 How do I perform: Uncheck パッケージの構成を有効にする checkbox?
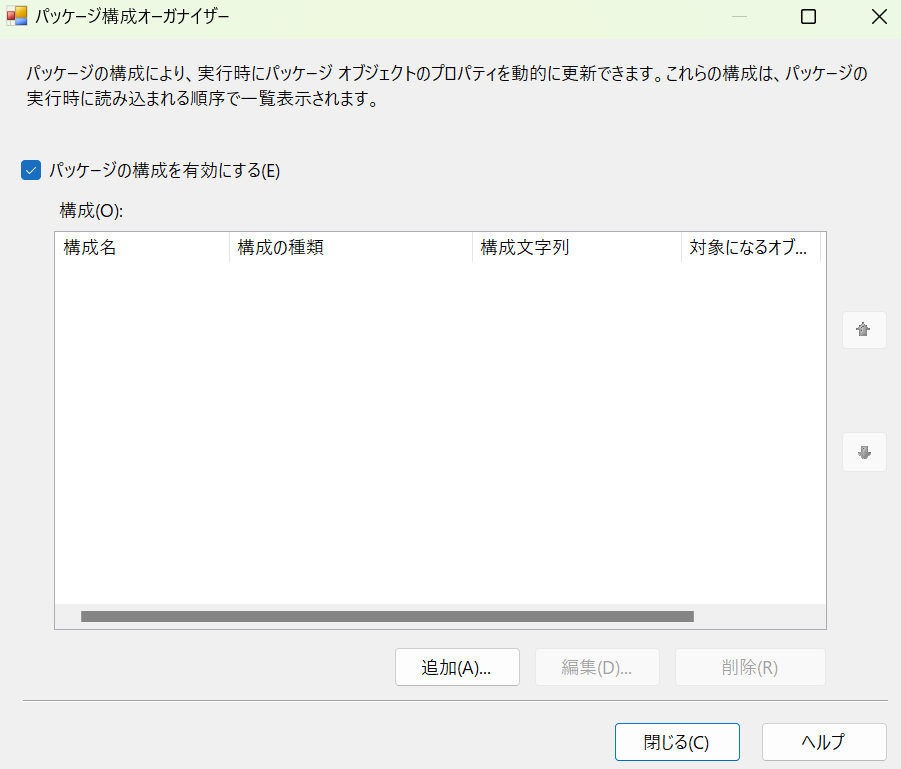tap(31, 170)
